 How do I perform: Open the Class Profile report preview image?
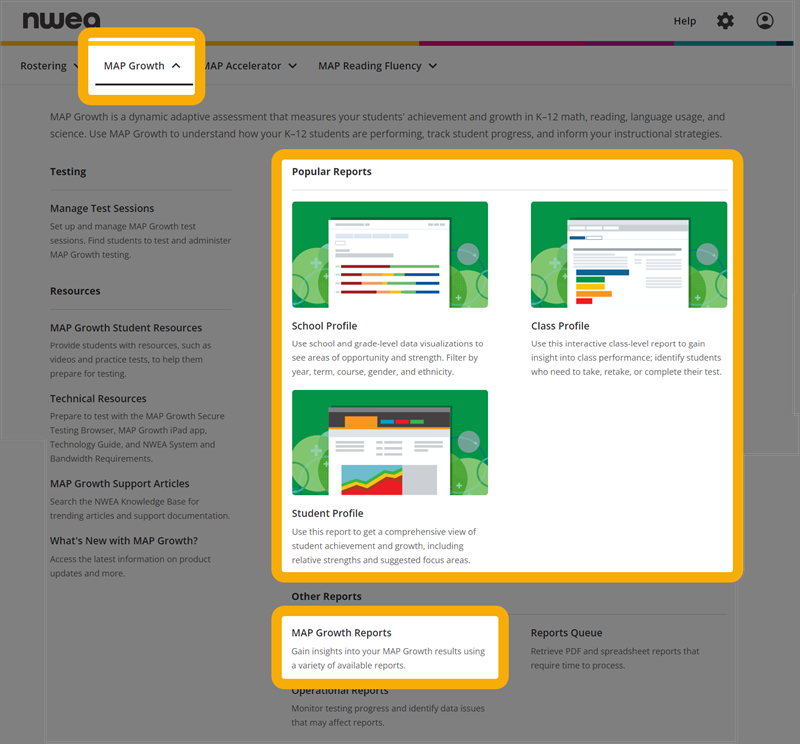(628, 254)
